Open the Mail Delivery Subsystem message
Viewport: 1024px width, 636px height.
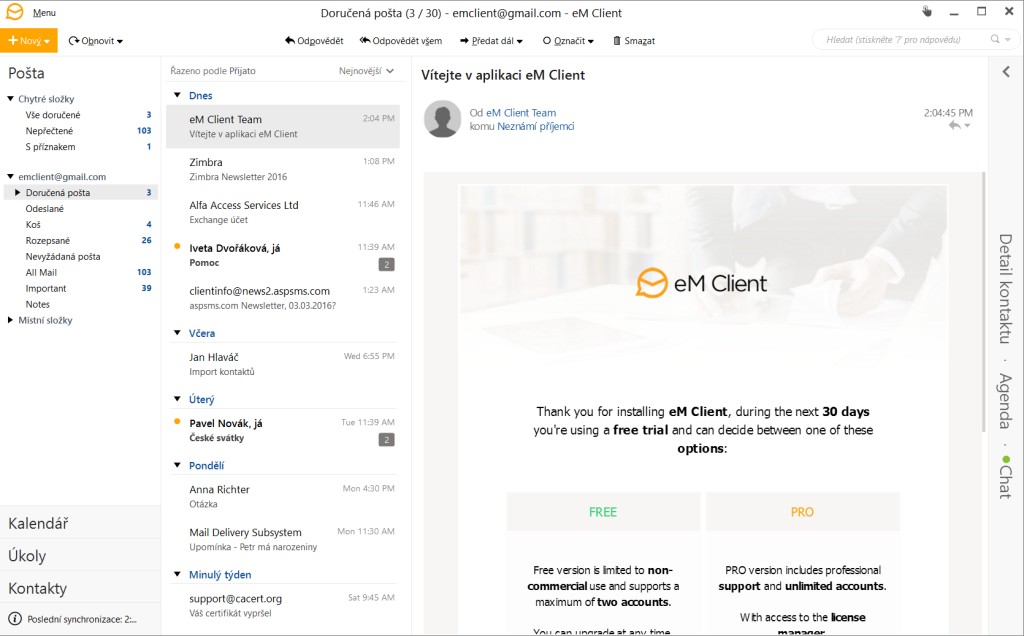[283, 539]
